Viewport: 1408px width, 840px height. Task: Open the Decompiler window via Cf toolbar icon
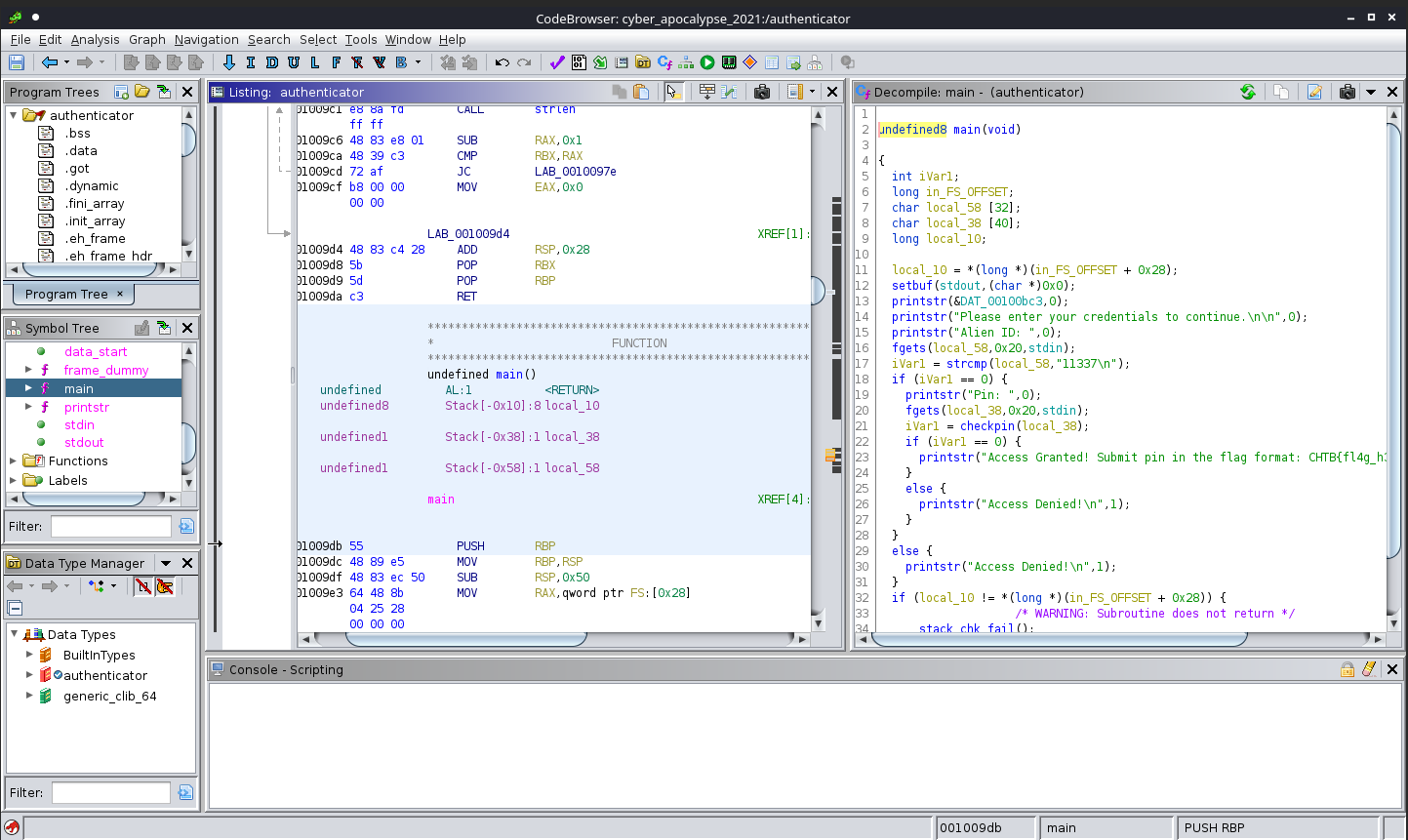point(664,62)
